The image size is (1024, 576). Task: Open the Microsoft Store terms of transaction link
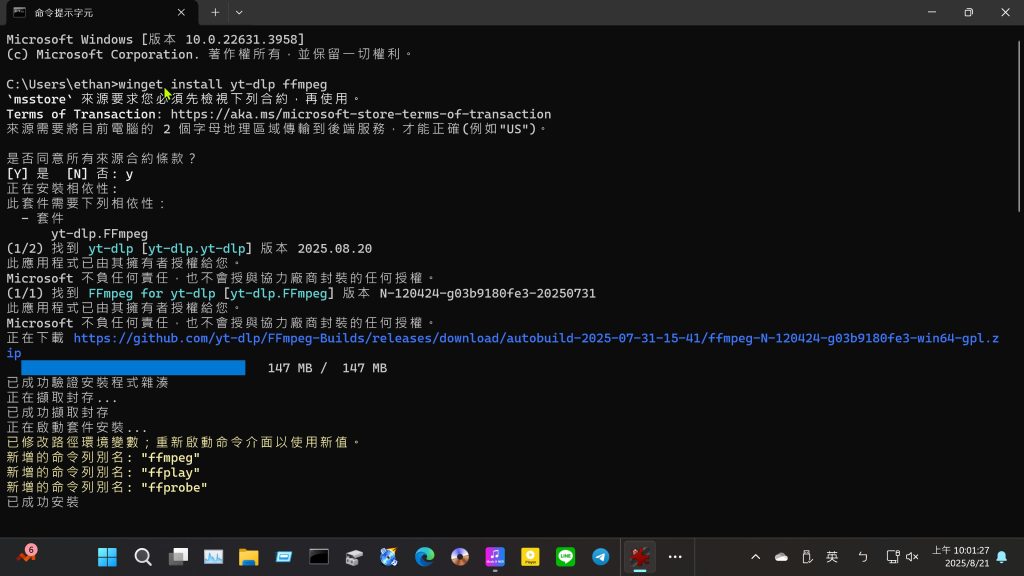pyautogui.click(x=360, y=114)
